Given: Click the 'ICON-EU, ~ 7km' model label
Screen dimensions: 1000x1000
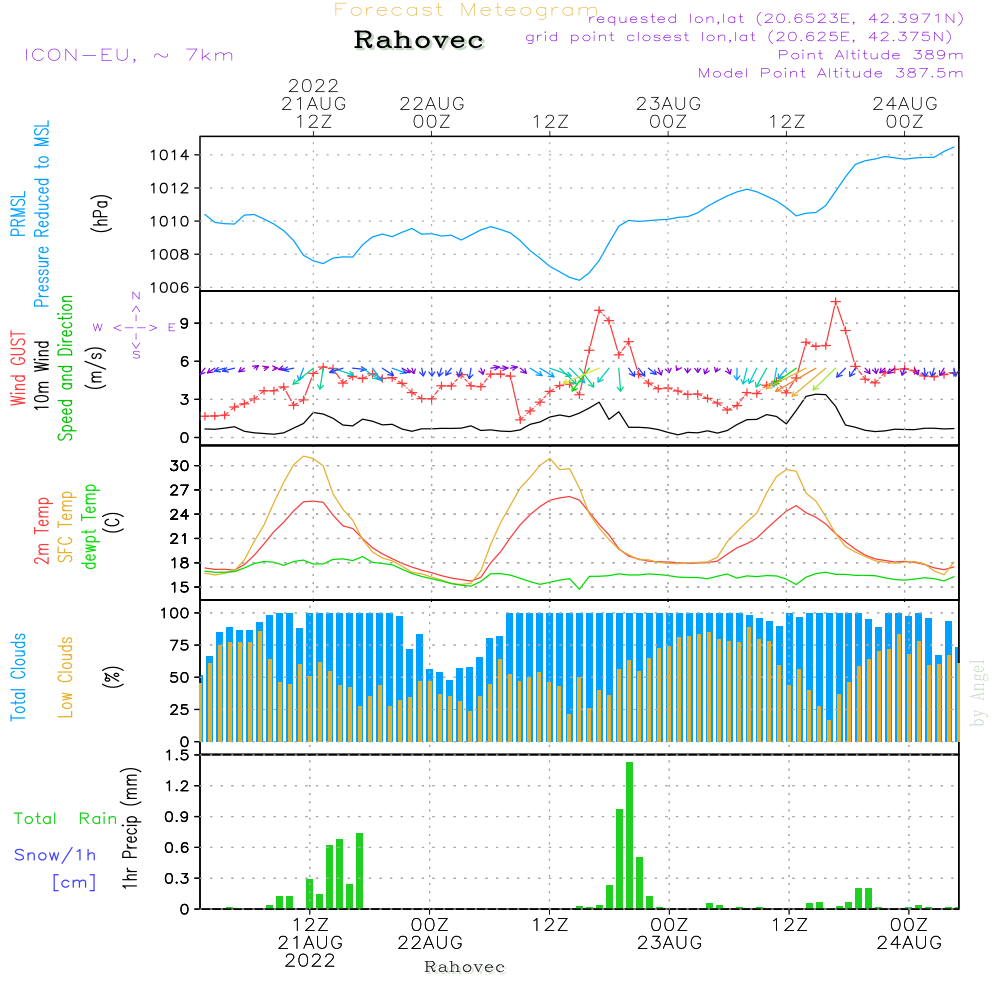Looking at the screenshot, I should click(x=129, y=55).
